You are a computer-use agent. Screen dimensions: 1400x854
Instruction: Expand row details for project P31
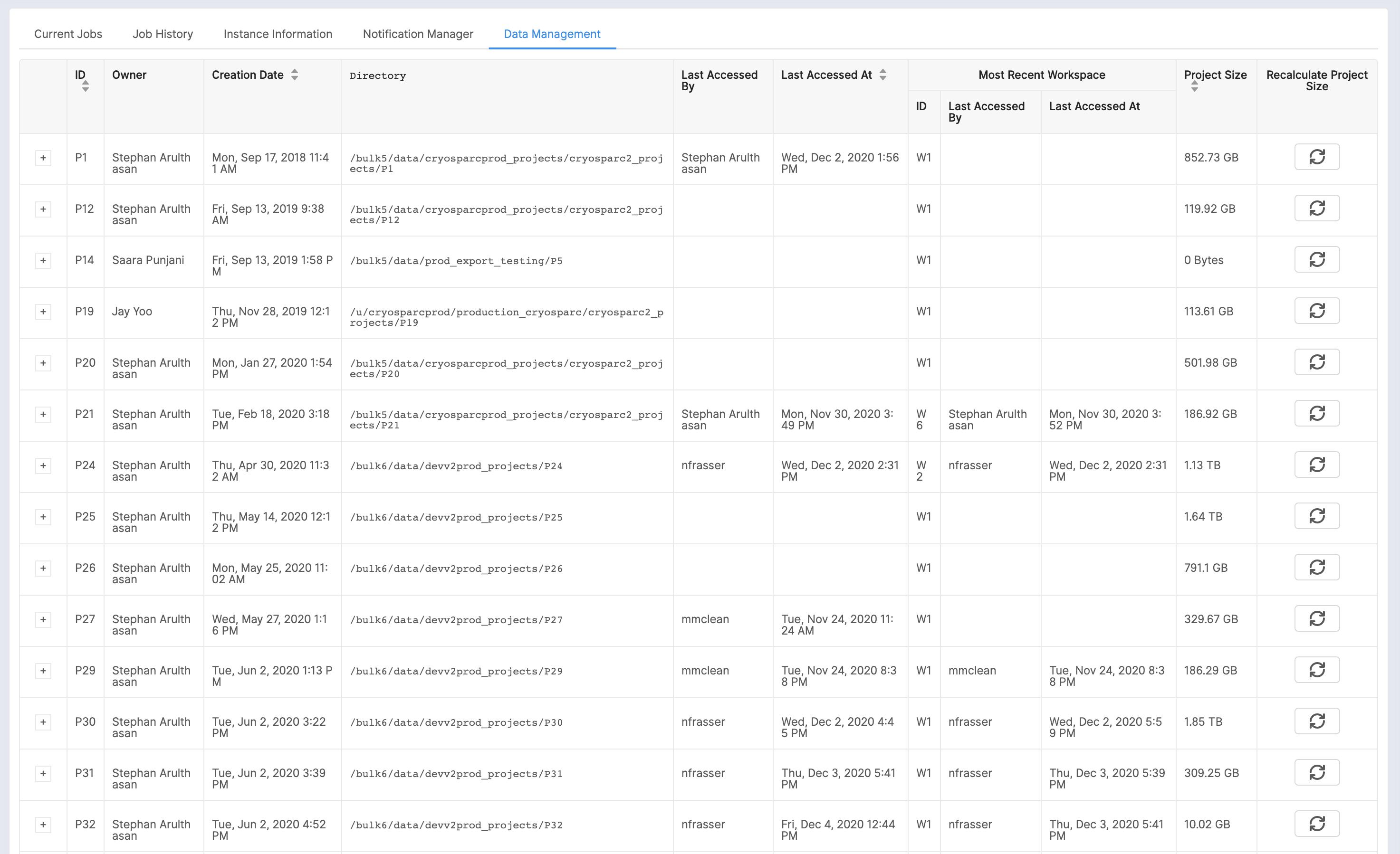coord(43,773)
